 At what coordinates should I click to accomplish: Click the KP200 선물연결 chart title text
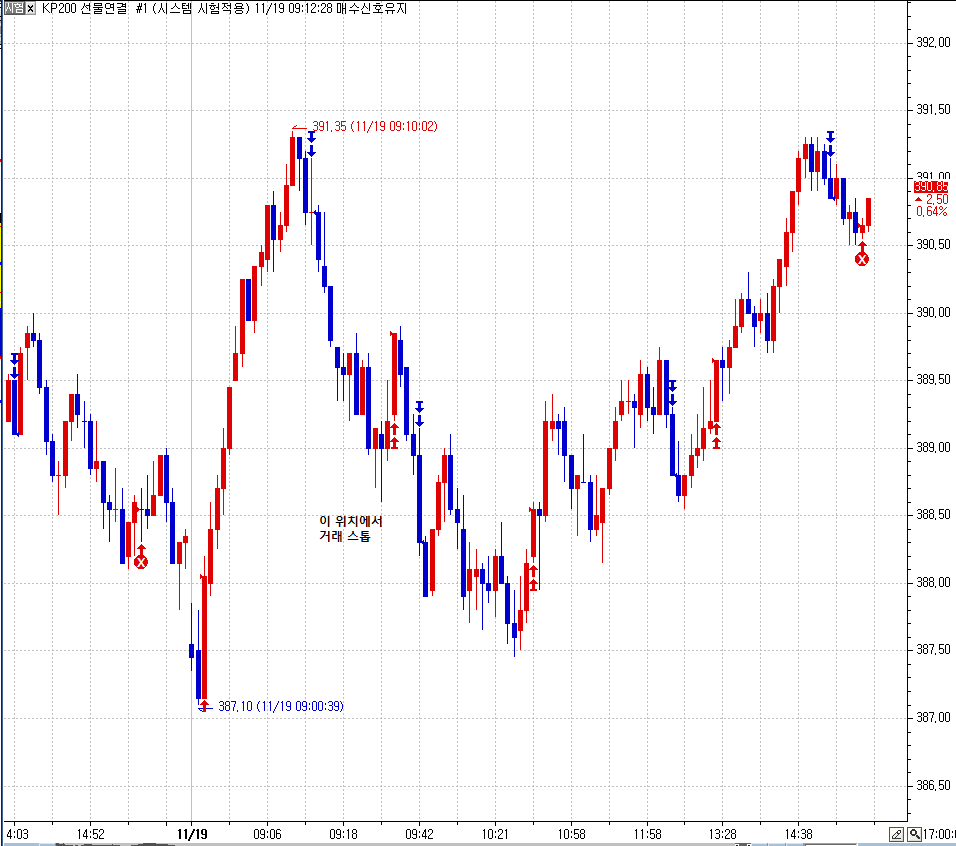click(x=85, y=8)
